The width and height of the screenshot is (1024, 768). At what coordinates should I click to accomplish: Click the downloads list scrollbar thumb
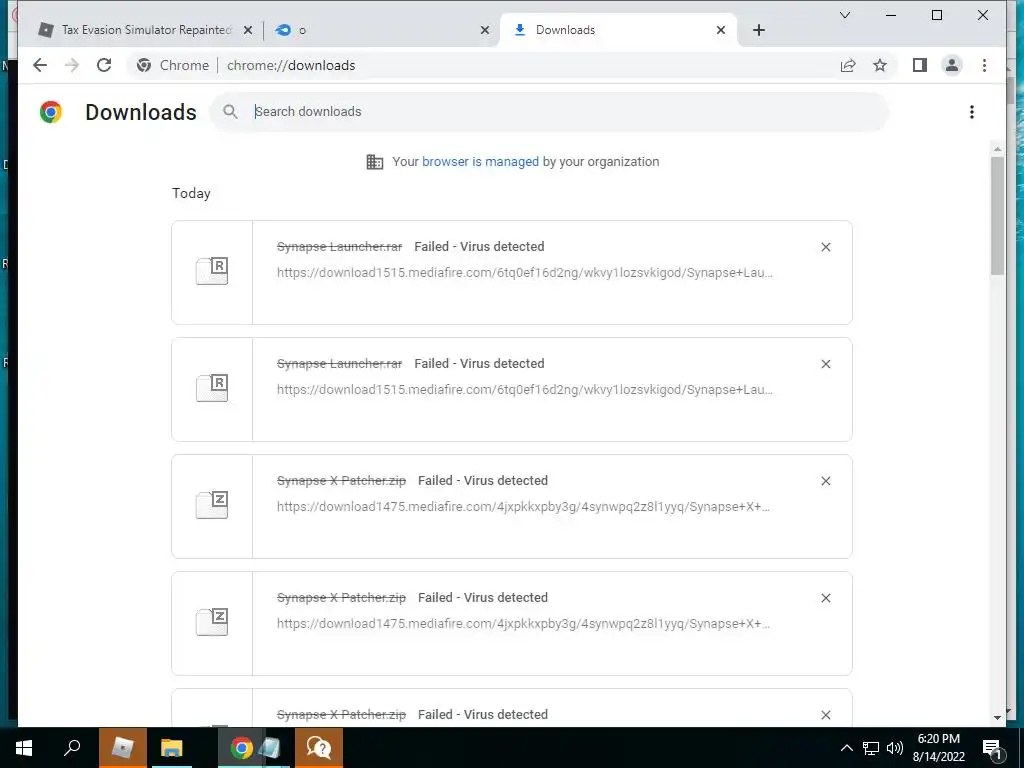click(997, 216)
